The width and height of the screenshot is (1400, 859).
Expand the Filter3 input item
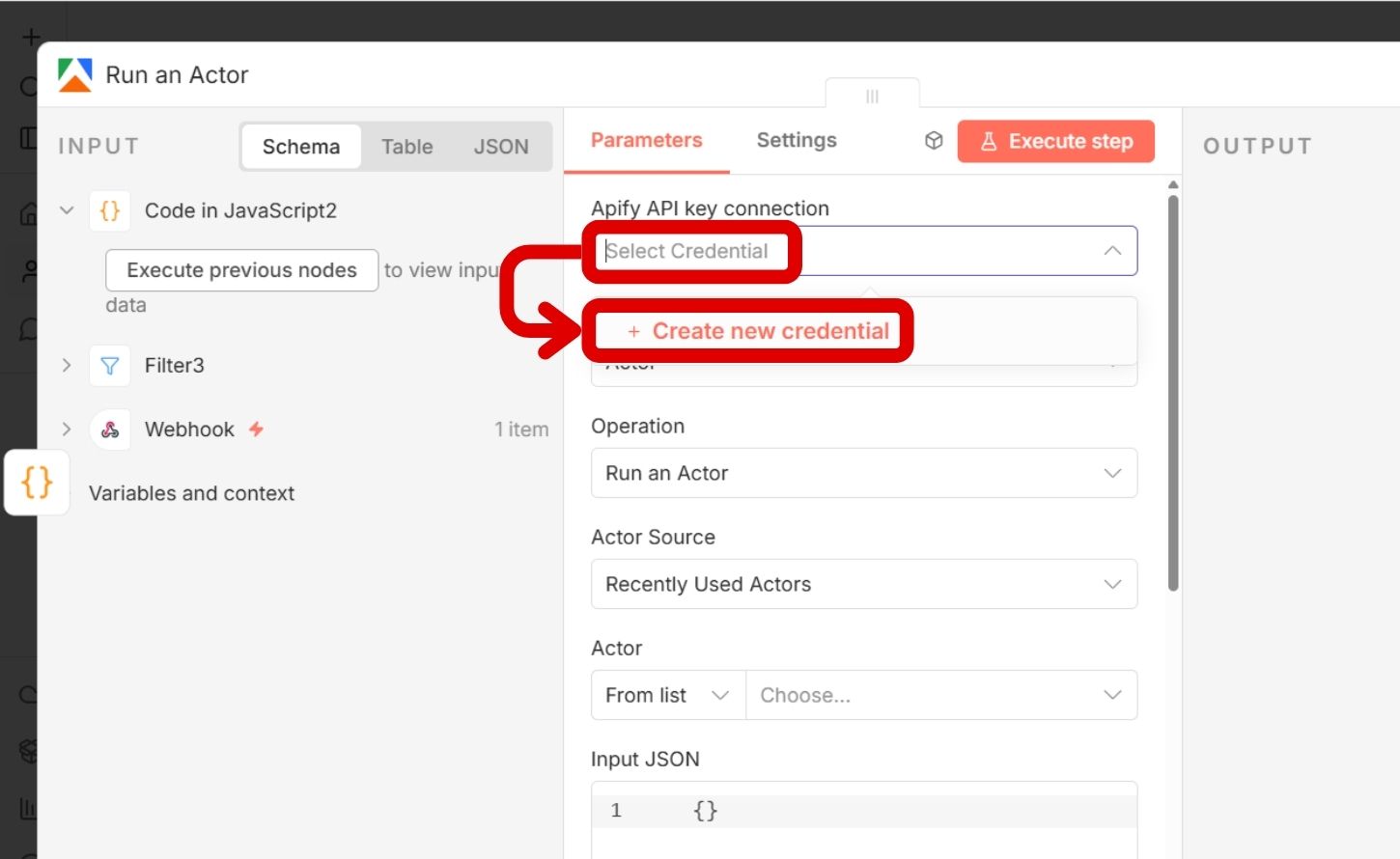tap(67, 366)
